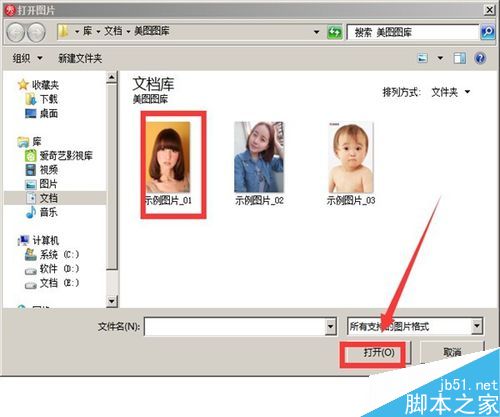This screenshot has width=500, height=417.
Task: Click the 打开(O) button
Action: (376, 353)
